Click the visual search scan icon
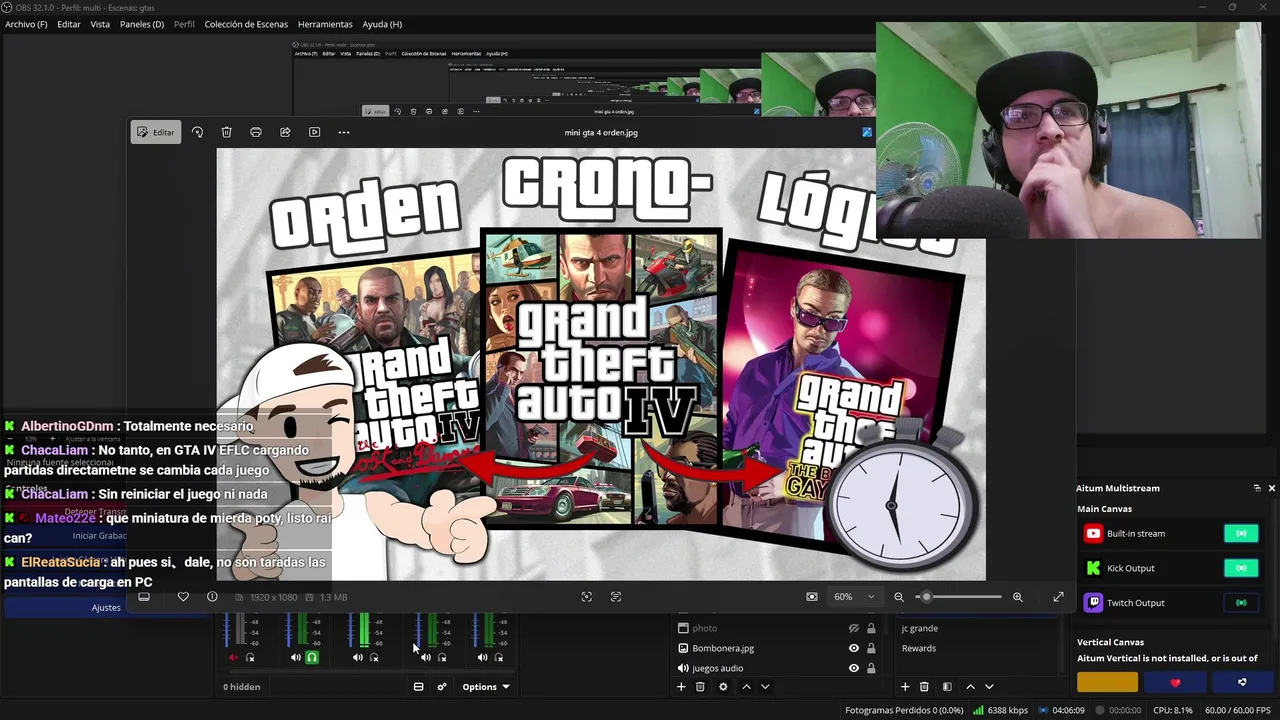This screenshot has height=720, width=1280. [x=587, y=597]
